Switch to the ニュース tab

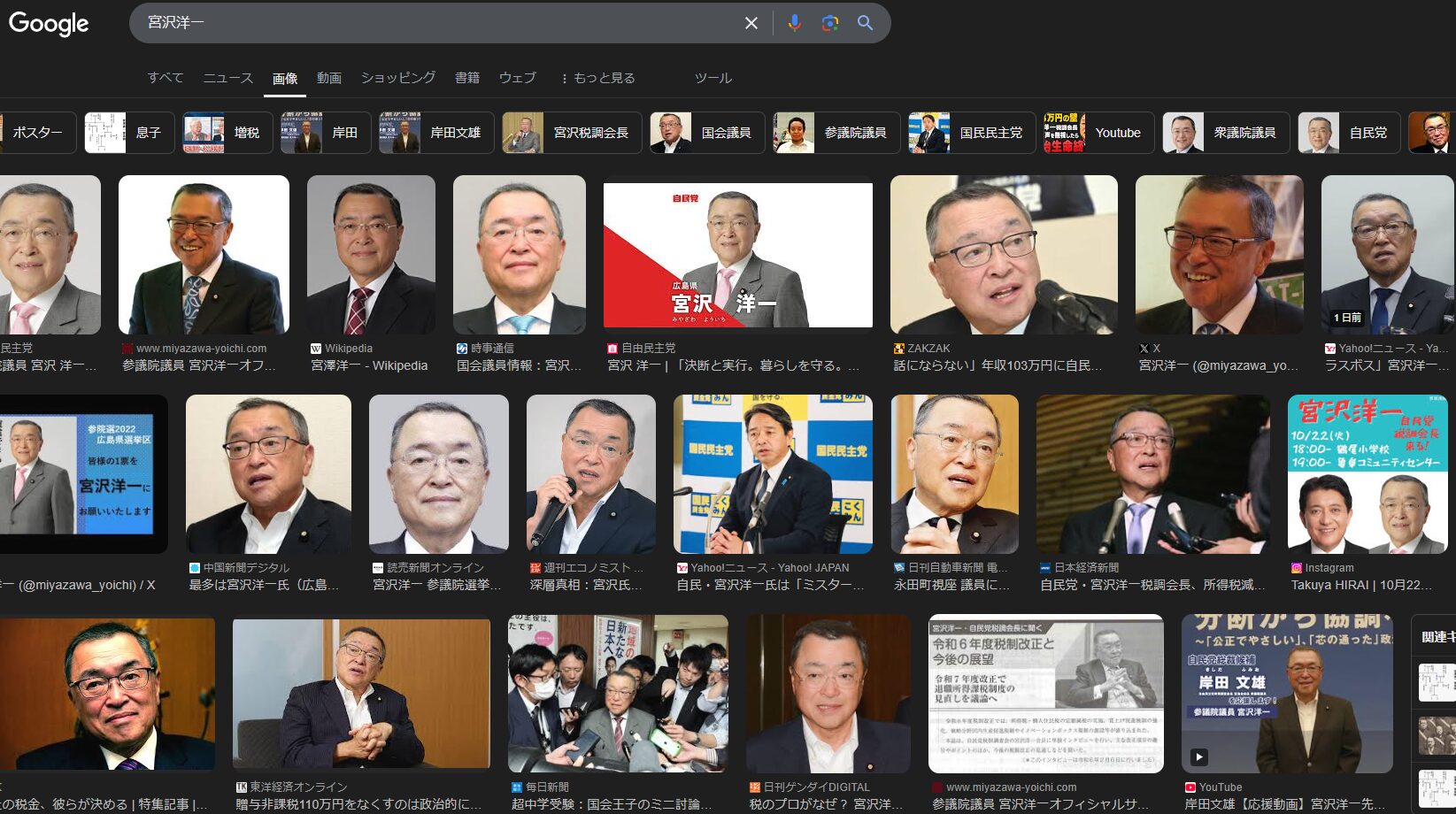[x=227, y=78]
